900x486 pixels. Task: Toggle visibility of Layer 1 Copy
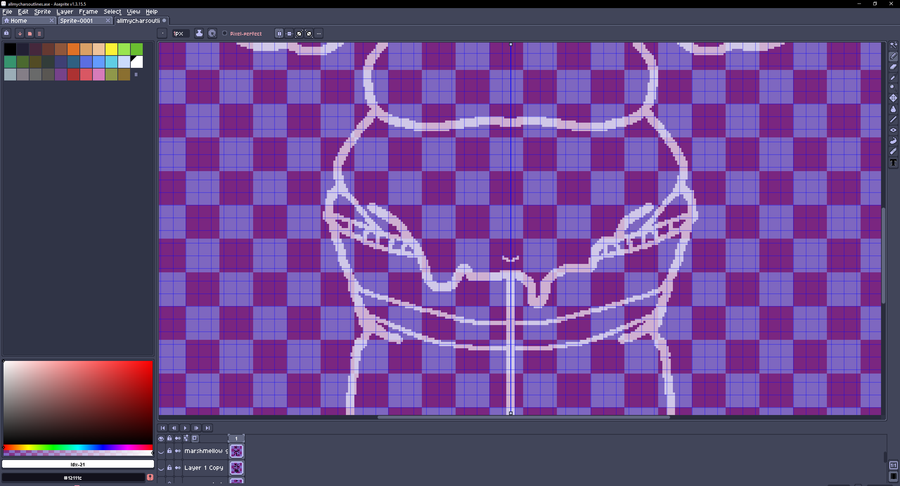pos(161,468)
